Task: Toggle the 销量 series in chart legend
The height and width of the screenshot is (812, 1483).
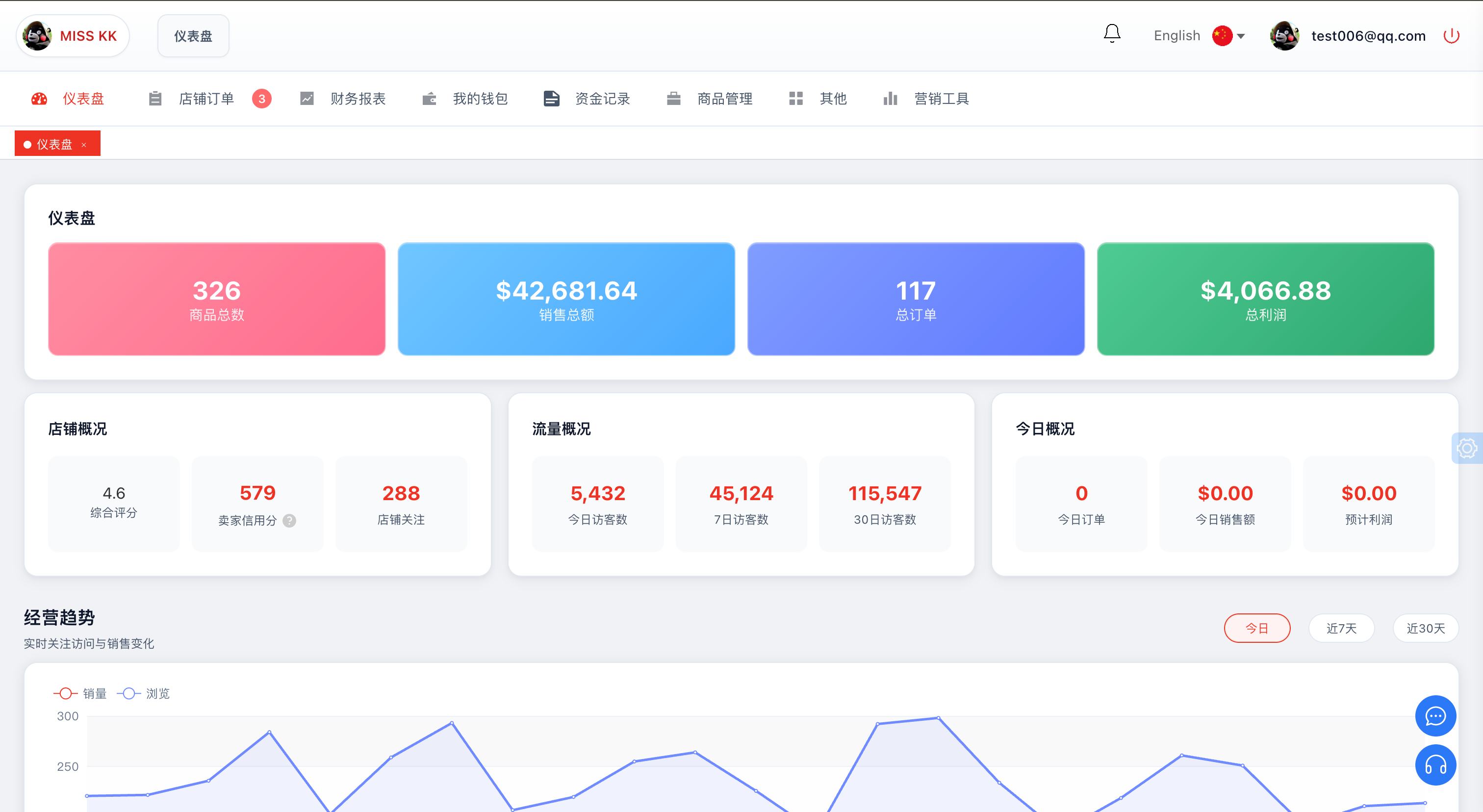Action: 80,693
